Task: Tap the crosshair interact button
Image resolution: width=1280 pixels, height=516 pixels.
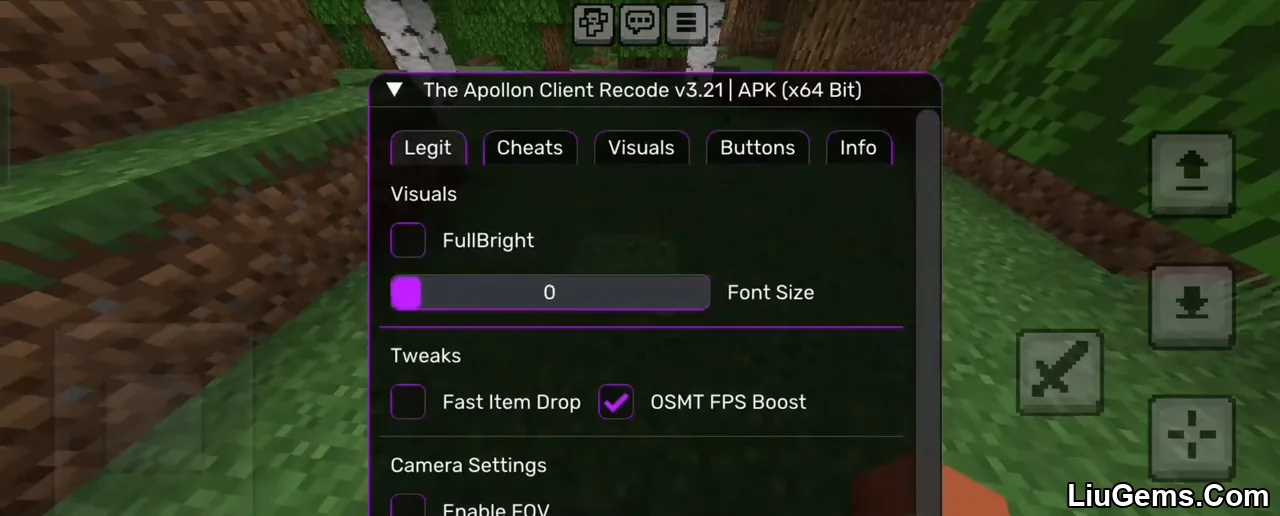Action: [1191, 437]
